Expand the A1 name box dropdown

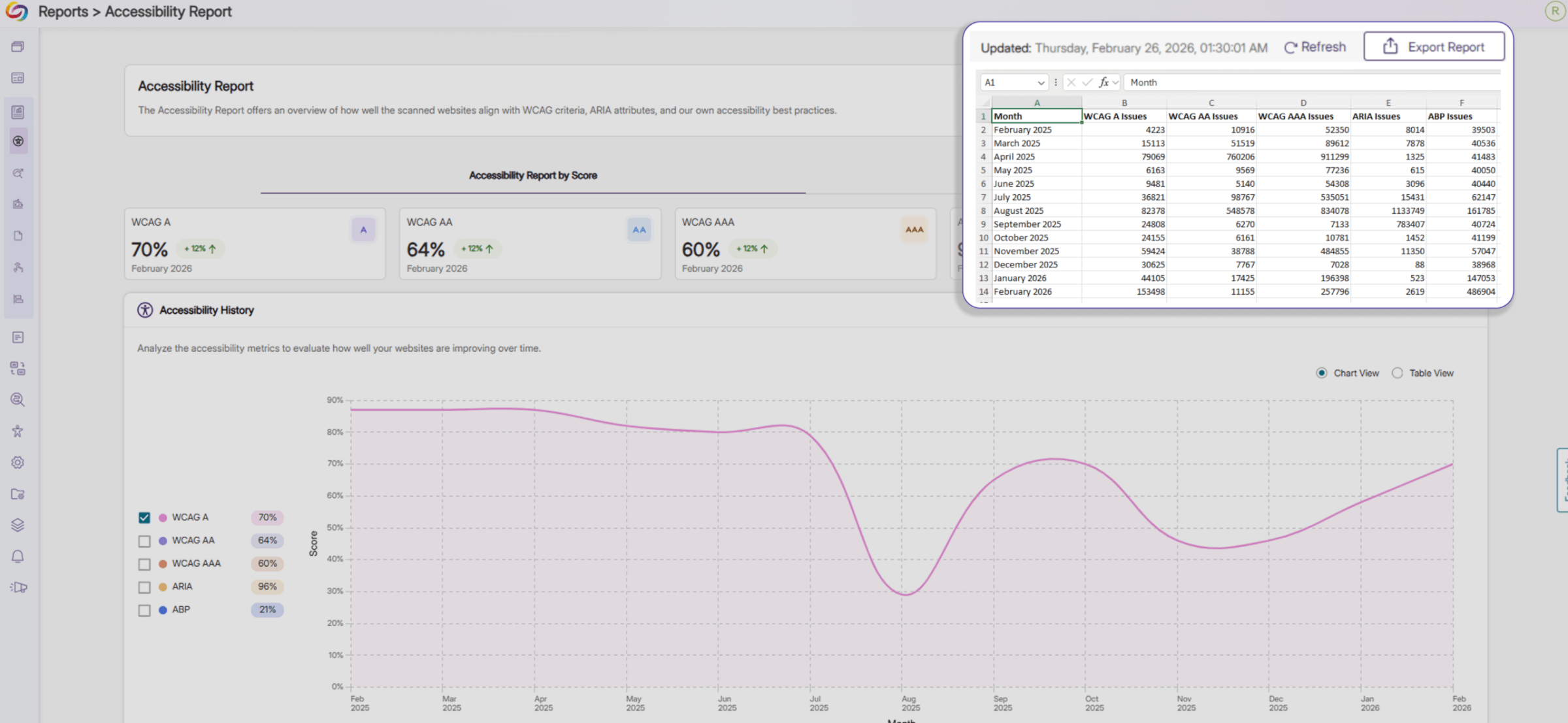(x=1040, y=82)
